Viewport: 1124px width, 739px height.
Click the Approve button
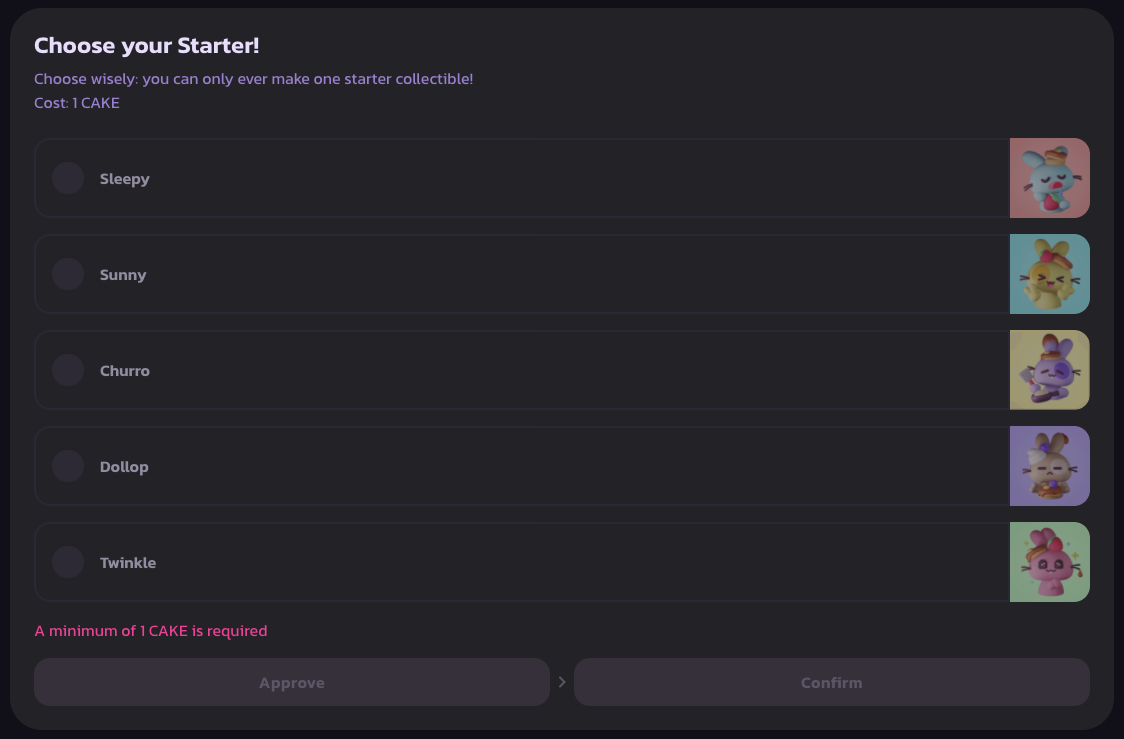[x=292, y=682]
